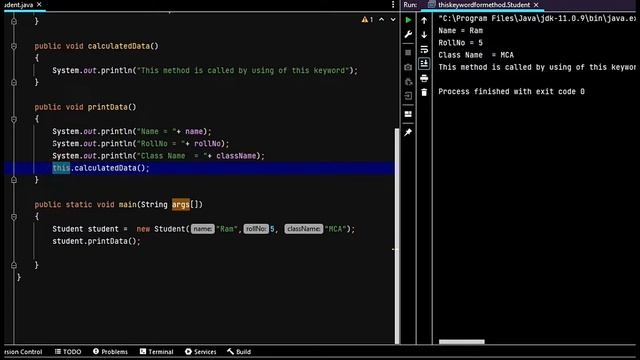Image resolution: width=640 pixels, height=360 pixels.
Task: Open editor tabs three-dot options menu
Action: tap(393, 4)
